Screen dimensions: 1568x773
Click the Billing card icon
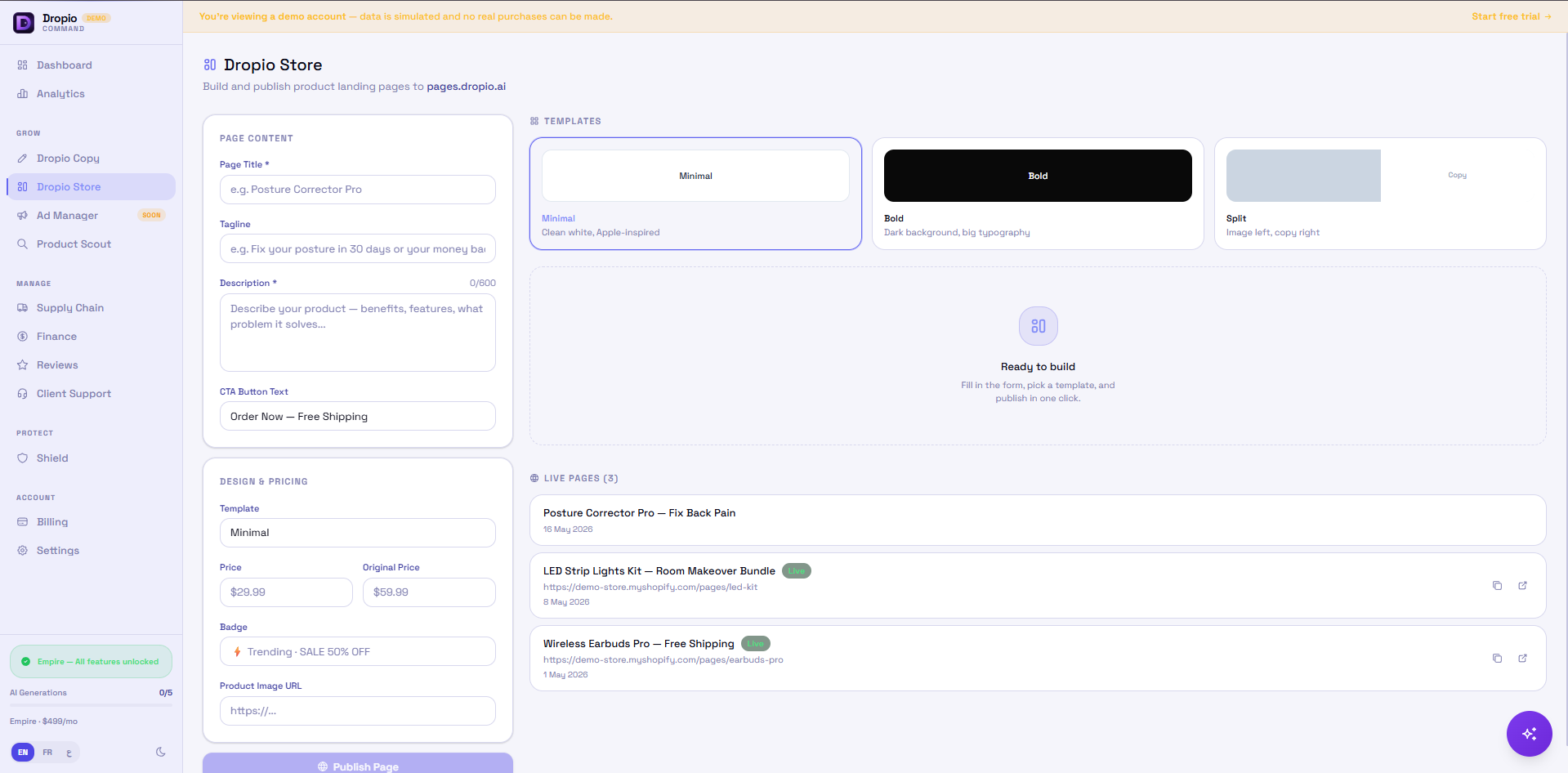tap(23, 522)
